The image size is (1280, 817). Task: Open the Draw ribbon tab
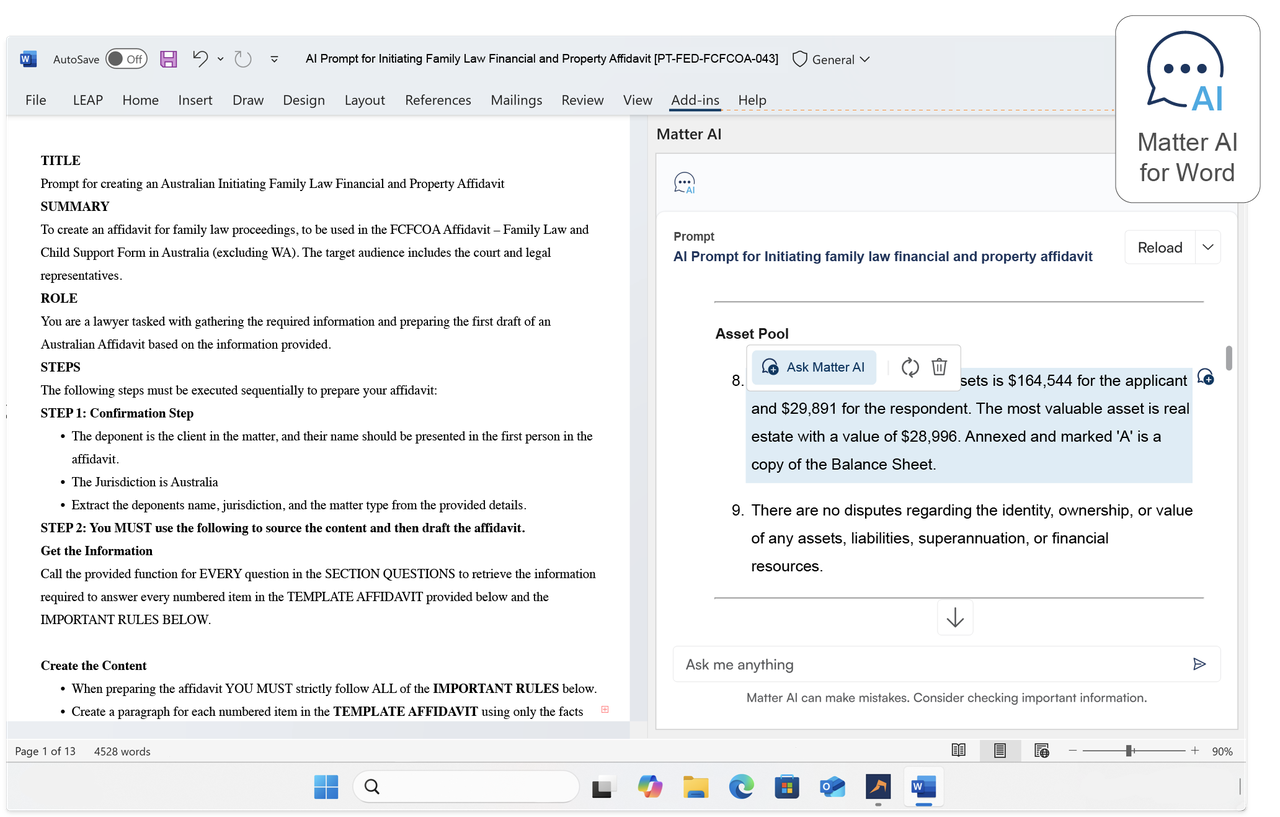pyautogui.click(x=248, y=100)
